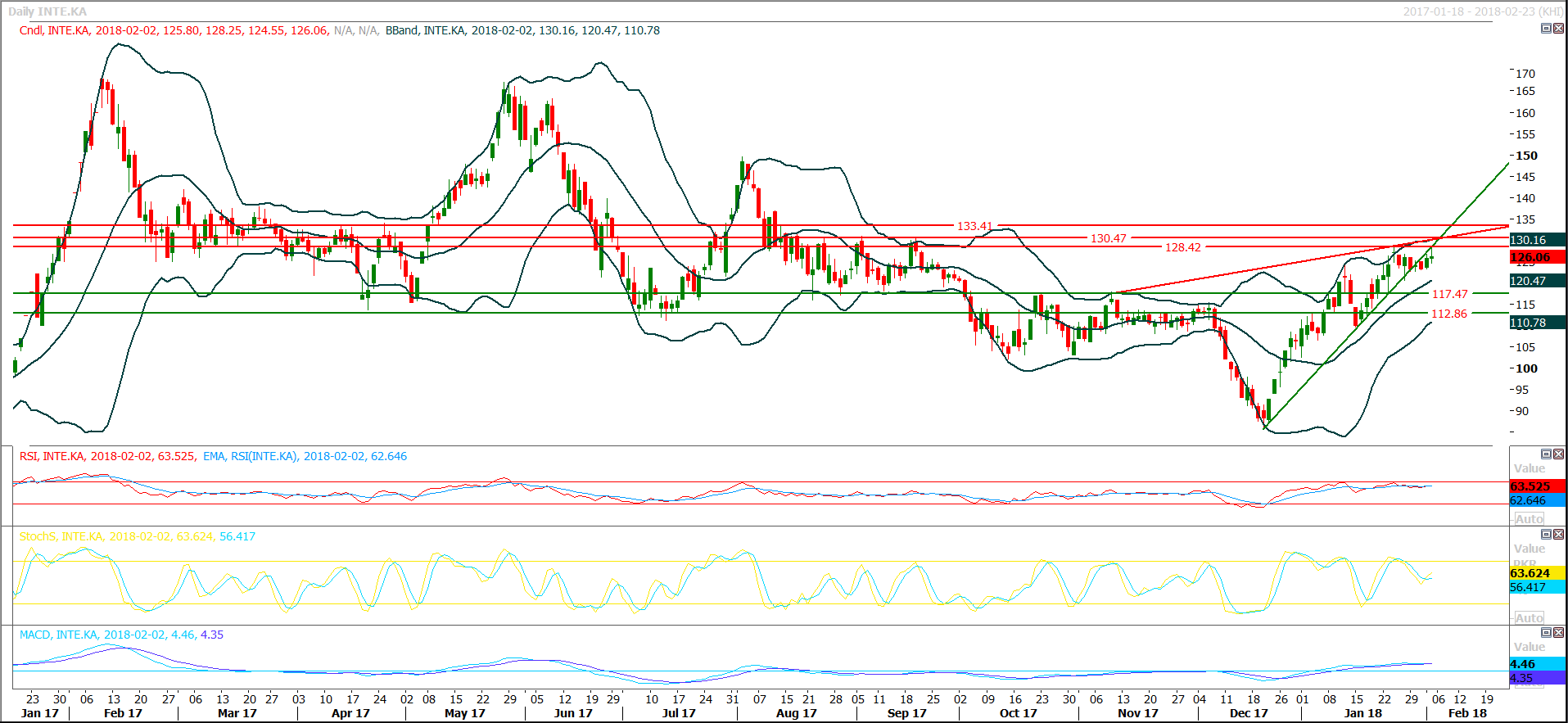Toggle Auto scaling in the StochS panel
The width and height of the screenshot is (1568, 723).
1528,617
